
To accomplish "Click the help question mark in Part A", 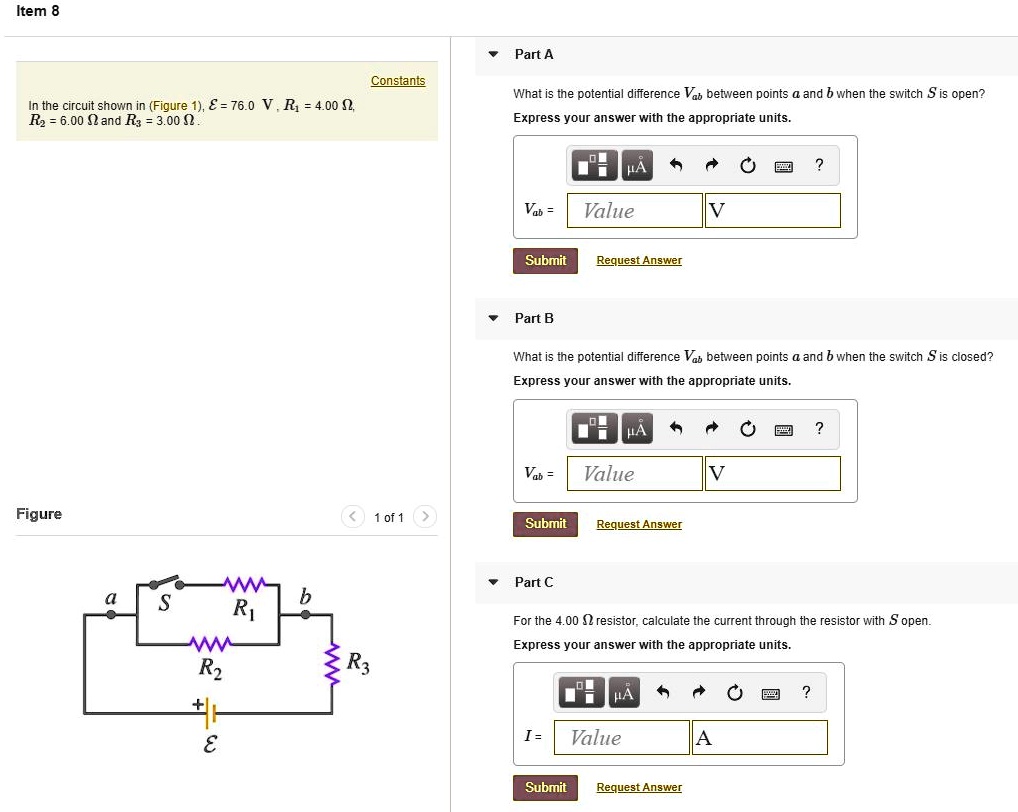I will (819, 167).
